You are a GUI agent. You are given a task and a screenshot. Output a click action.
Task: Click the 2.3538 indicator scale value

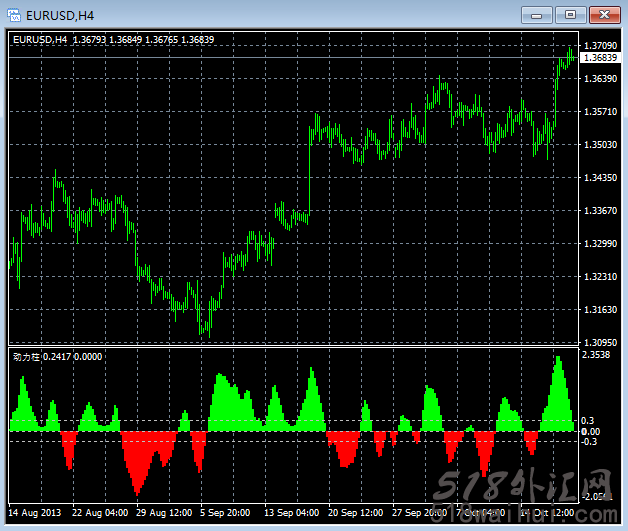[597, 354]
